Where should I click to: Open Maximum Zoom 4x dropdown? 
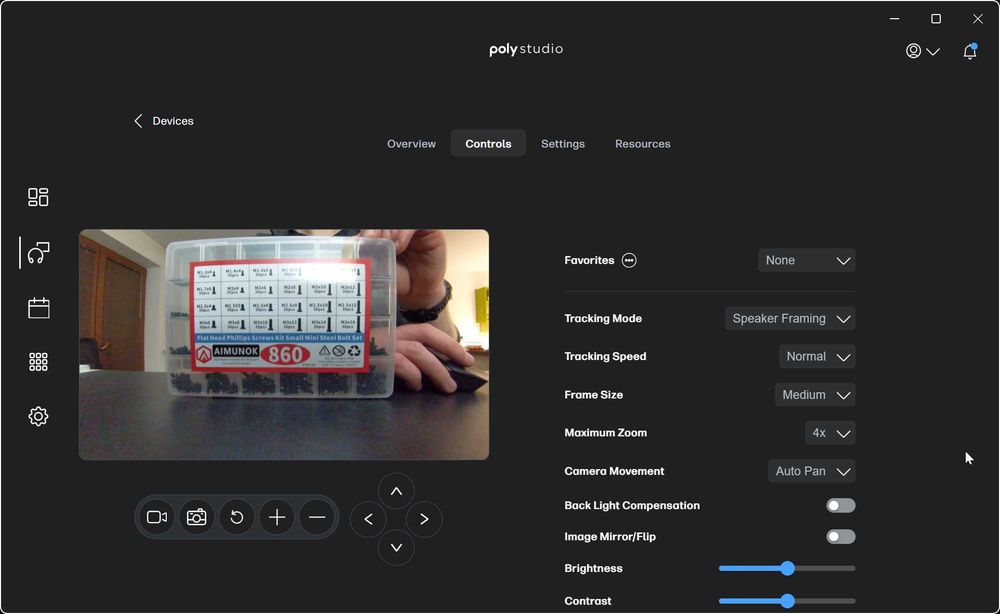[x=830, y=433]
